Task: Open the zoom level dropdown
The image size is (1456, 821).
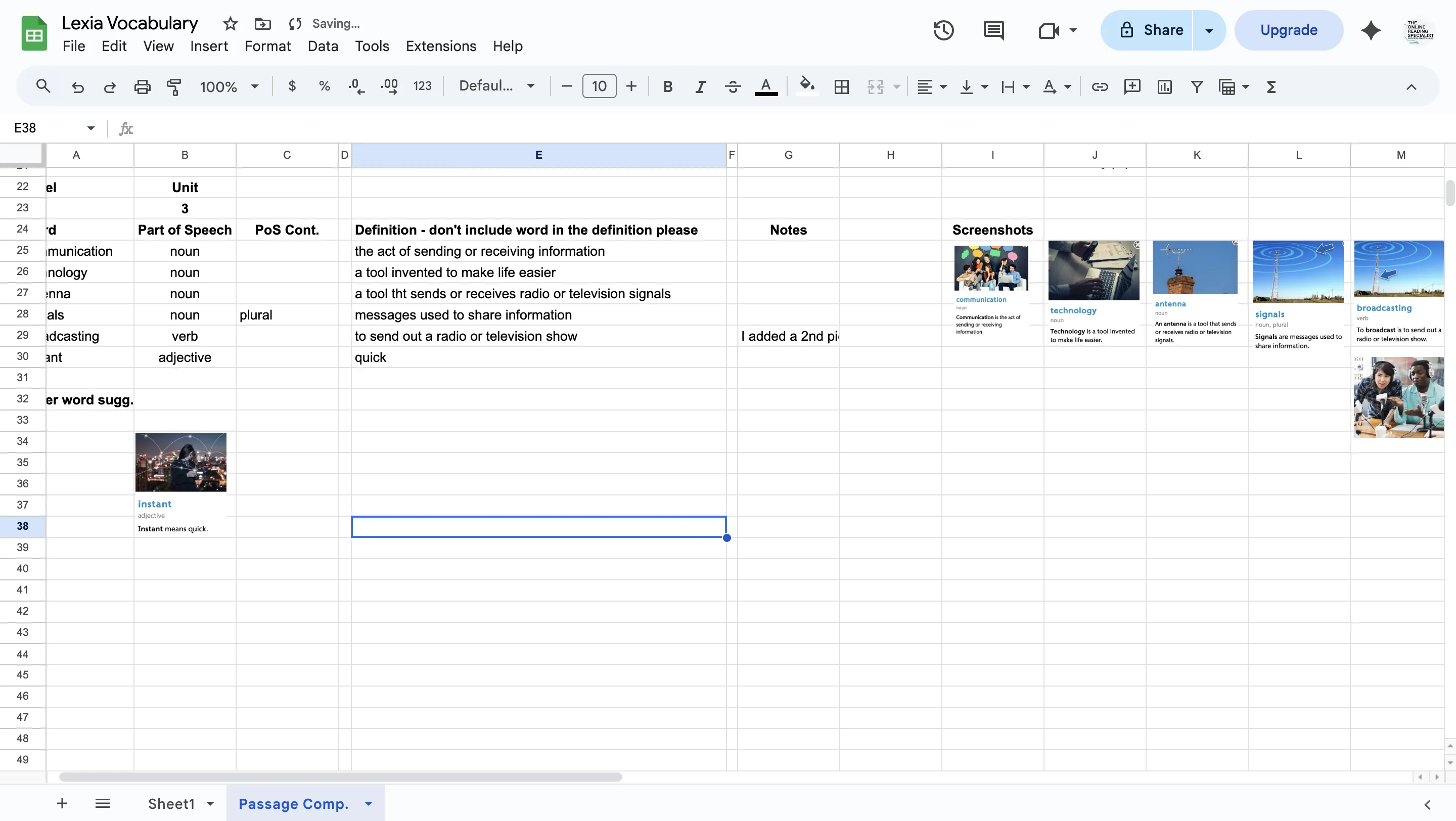Action: click(x=229, y=86)
